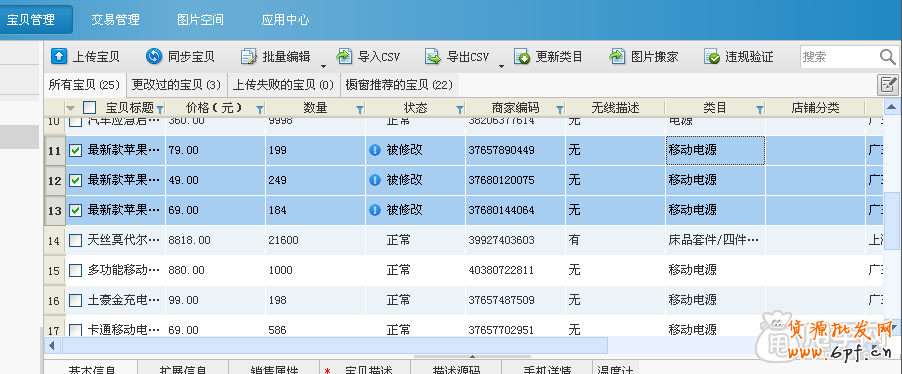Click the 图片搬家 button label

point(655,56)
